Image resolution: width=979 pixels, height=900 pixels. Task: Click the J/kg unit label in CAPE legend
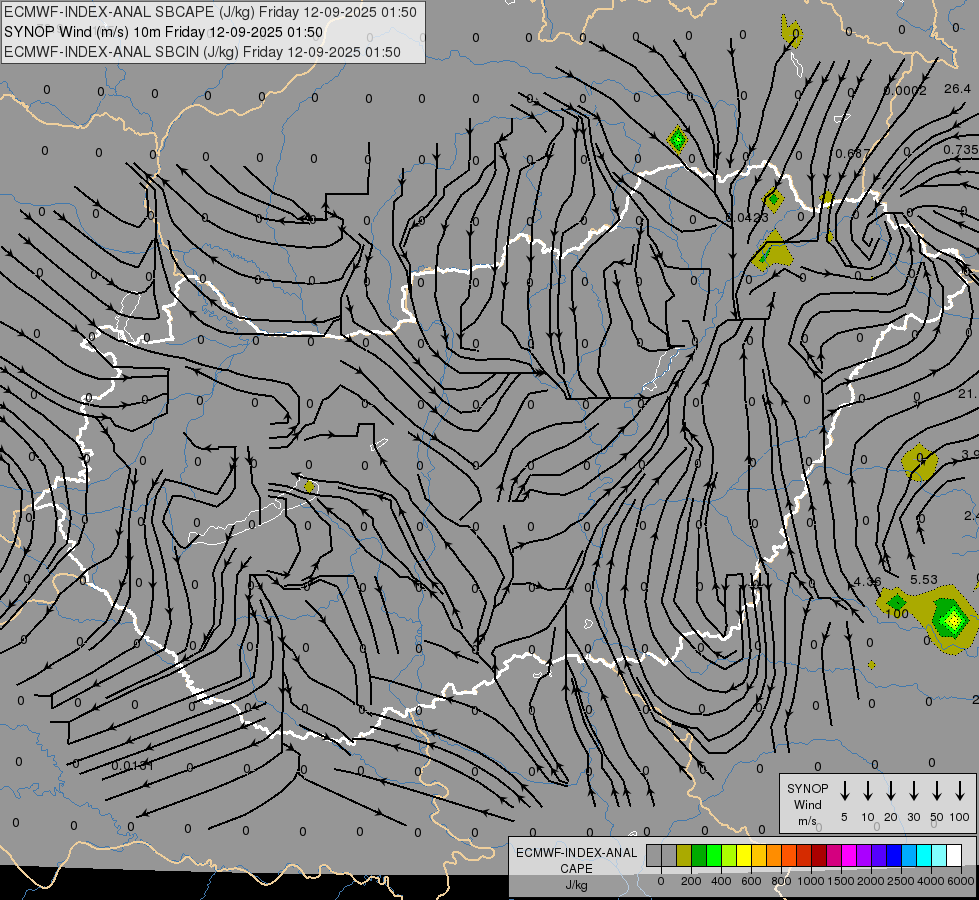pyautogui.click(x=576, y=885)
